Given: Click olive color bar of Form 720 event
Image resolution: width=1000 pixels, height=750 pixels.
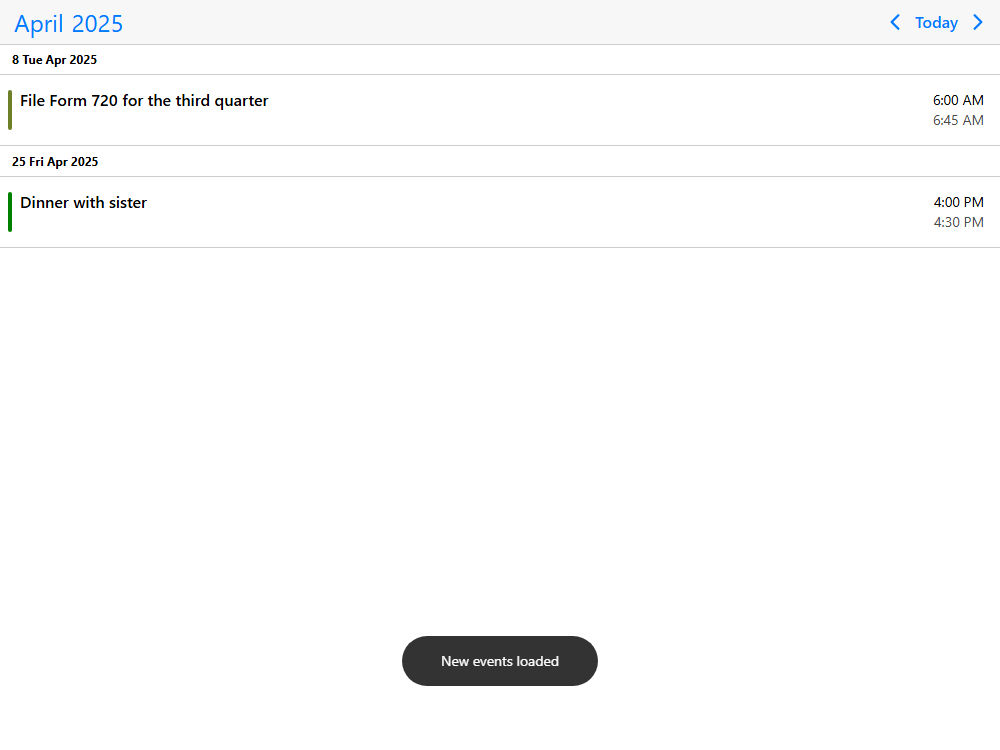Looking at the screenshot, I should point(10,110).
